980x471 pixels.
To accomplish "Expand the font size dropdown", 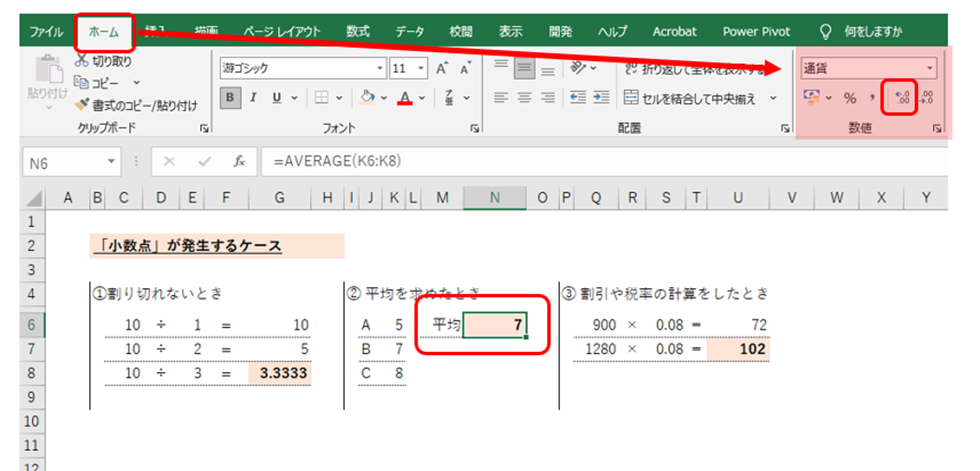I will pyautogui.click(x=423, y=69).
